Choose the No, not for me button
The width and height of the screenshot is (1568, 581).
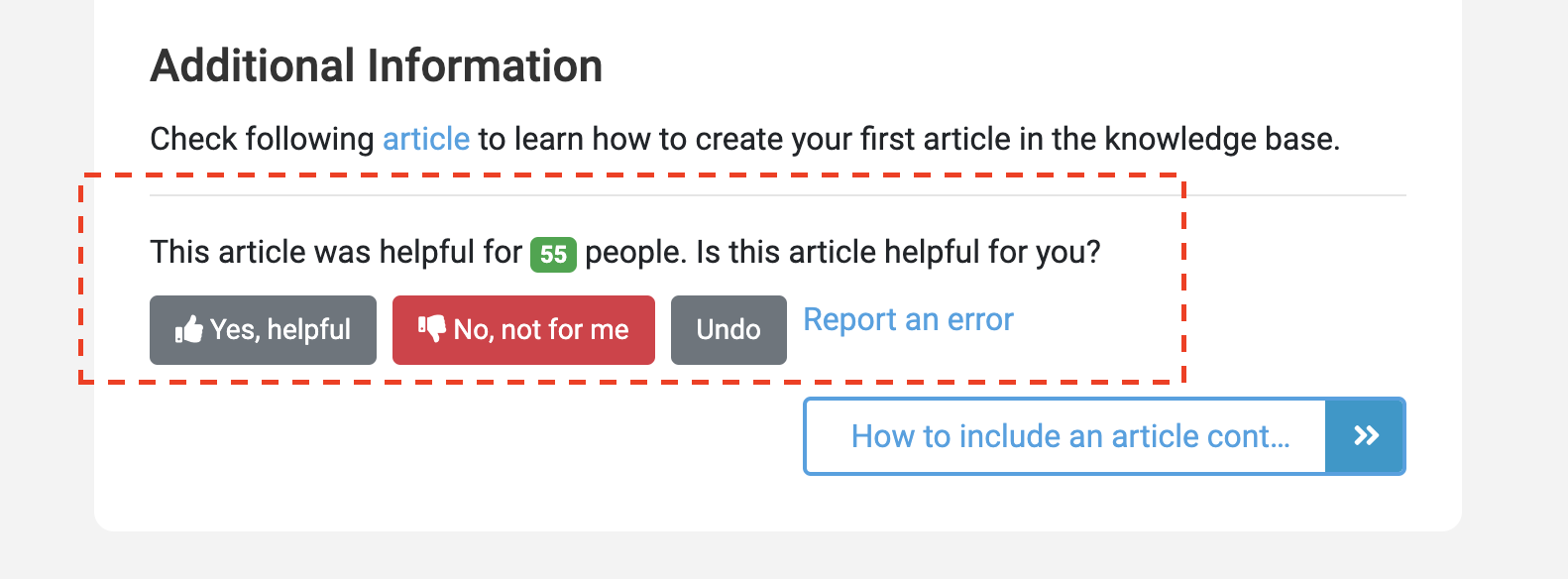pyautogui.click(x=523, y=330)
